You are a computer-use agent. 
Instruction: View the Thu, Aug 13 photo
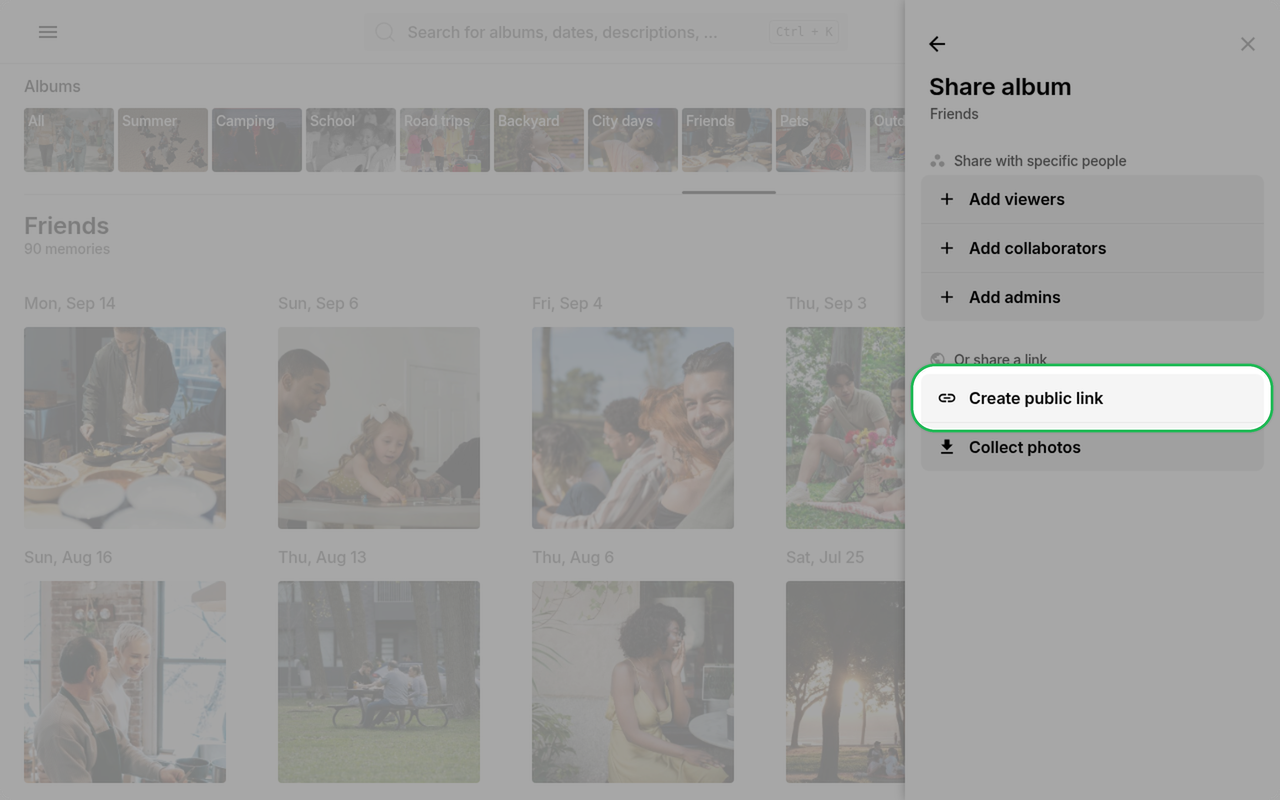(379, 682)
